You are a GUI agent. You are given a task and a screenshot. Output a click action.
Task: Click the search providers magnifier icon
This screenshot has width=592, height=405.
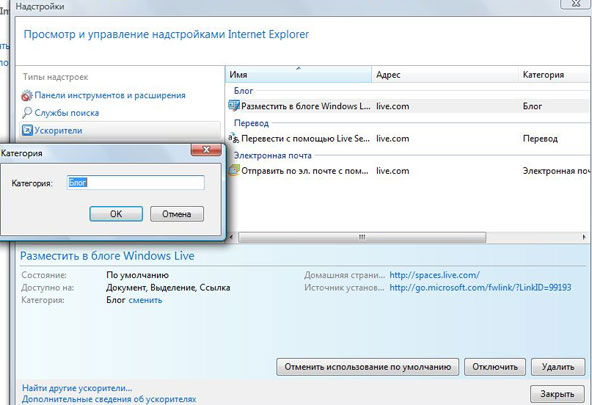pos(27,112)
